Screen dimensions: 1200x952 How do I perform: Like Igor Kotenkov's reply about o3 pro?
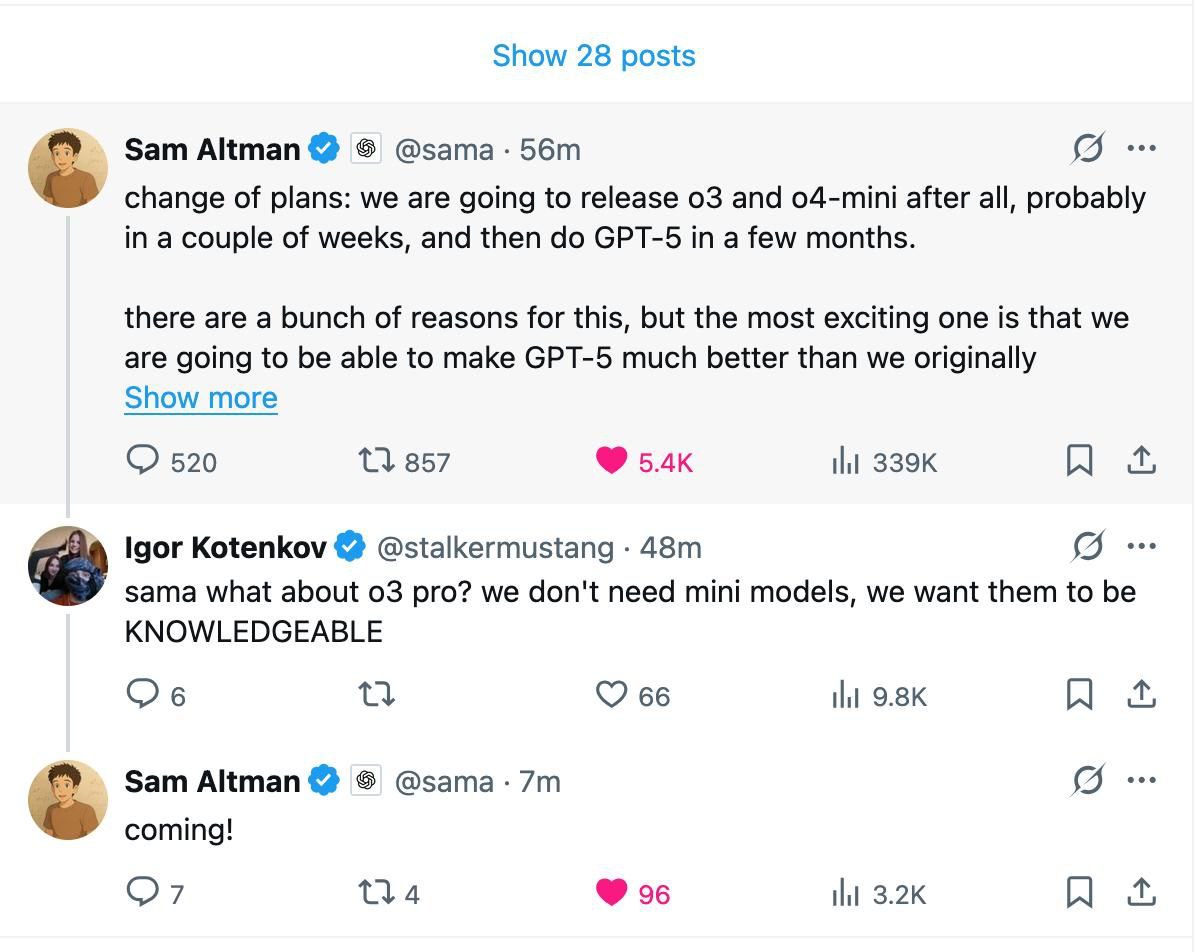tap(611, 695)
